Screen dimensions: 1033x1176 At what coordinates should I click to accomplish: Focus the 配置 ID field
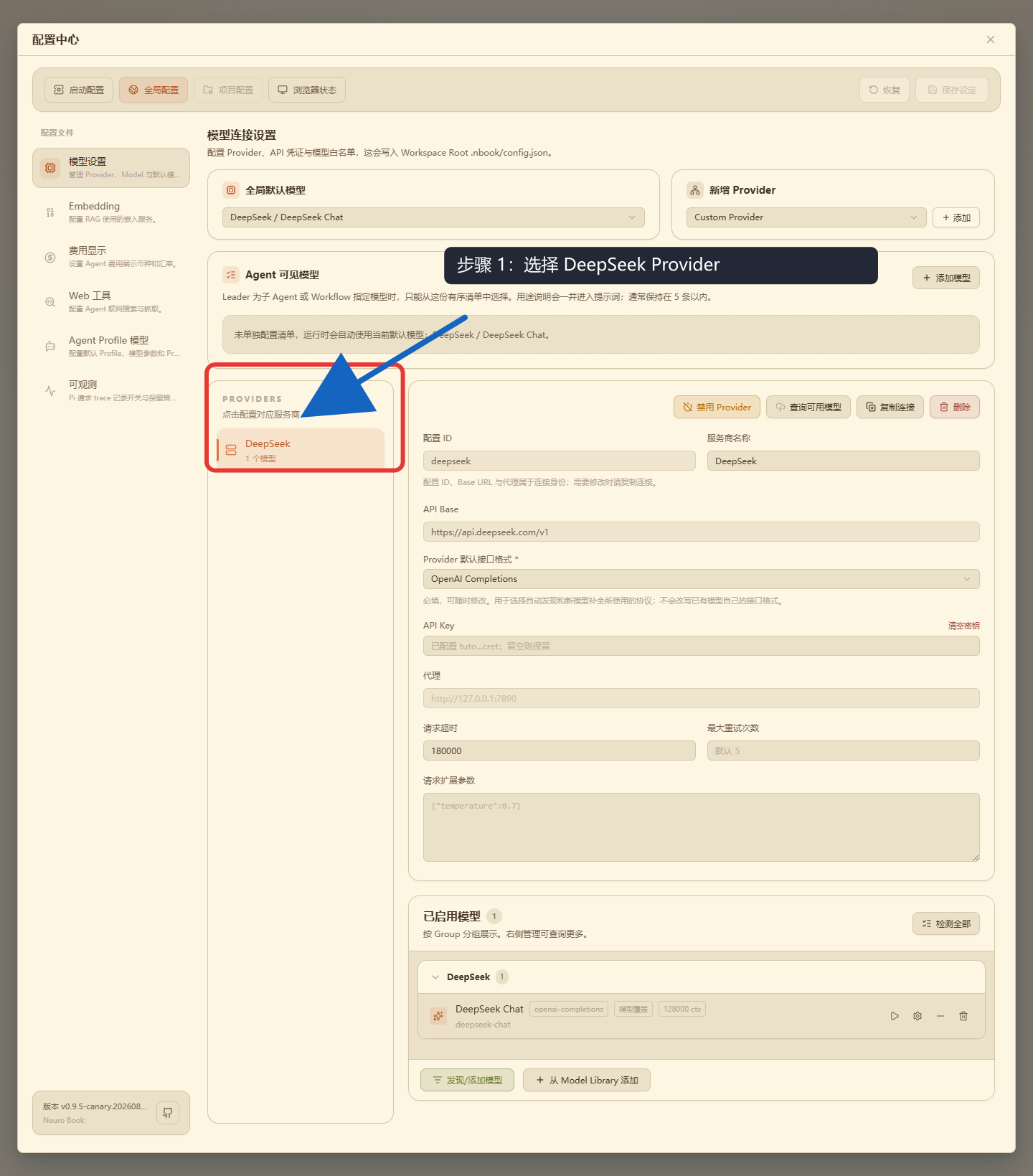560,461
